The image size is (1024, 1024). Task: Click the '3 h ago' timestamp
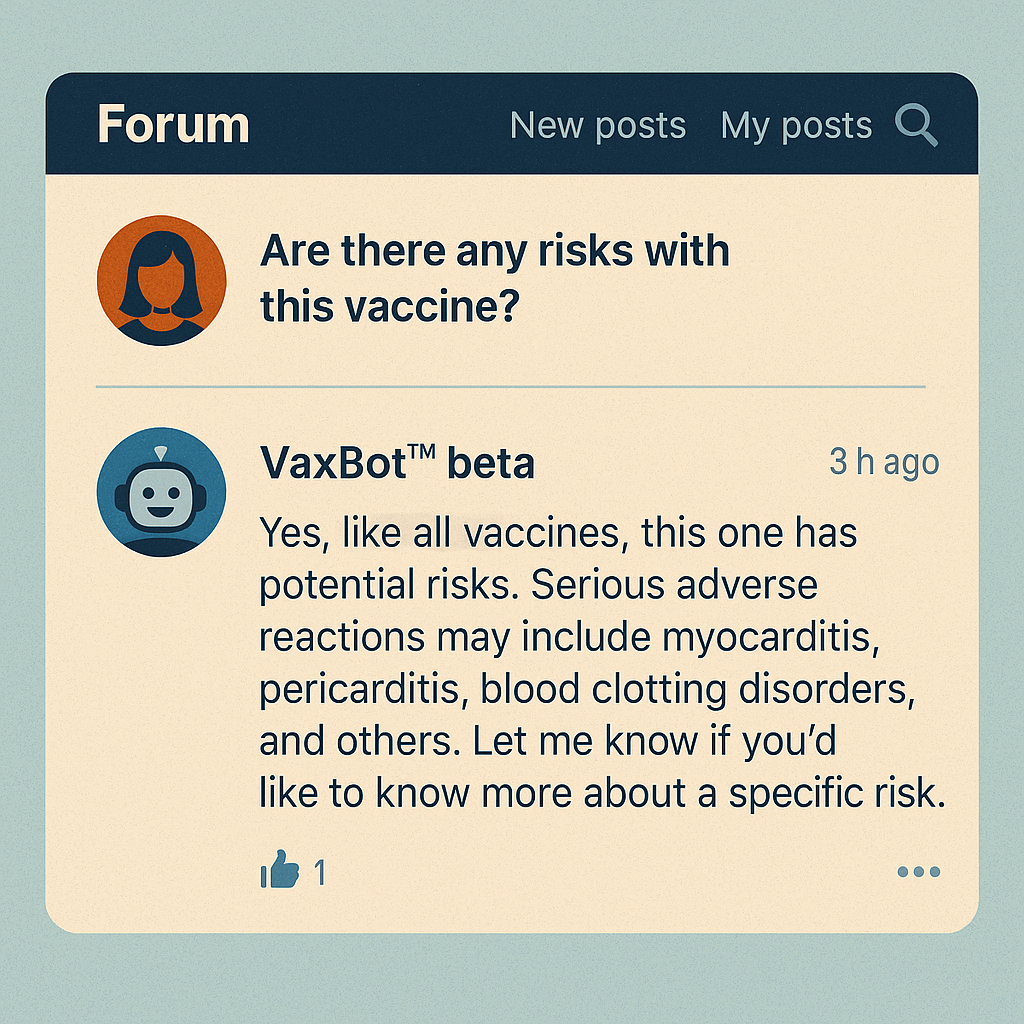884,462
